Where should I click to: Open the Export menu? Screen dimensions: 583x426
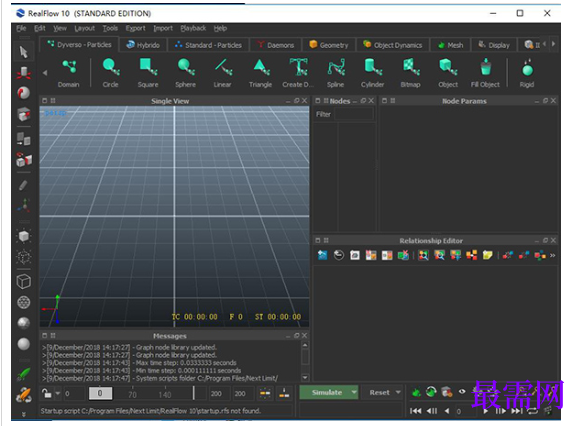(135, 28)
